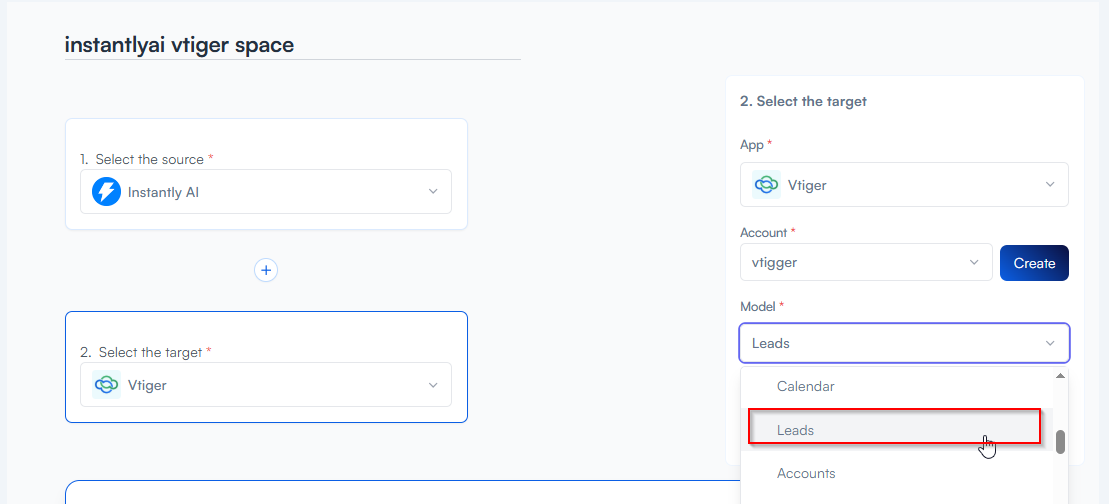
Task: Select the target step card
Action: pos(266,332)
